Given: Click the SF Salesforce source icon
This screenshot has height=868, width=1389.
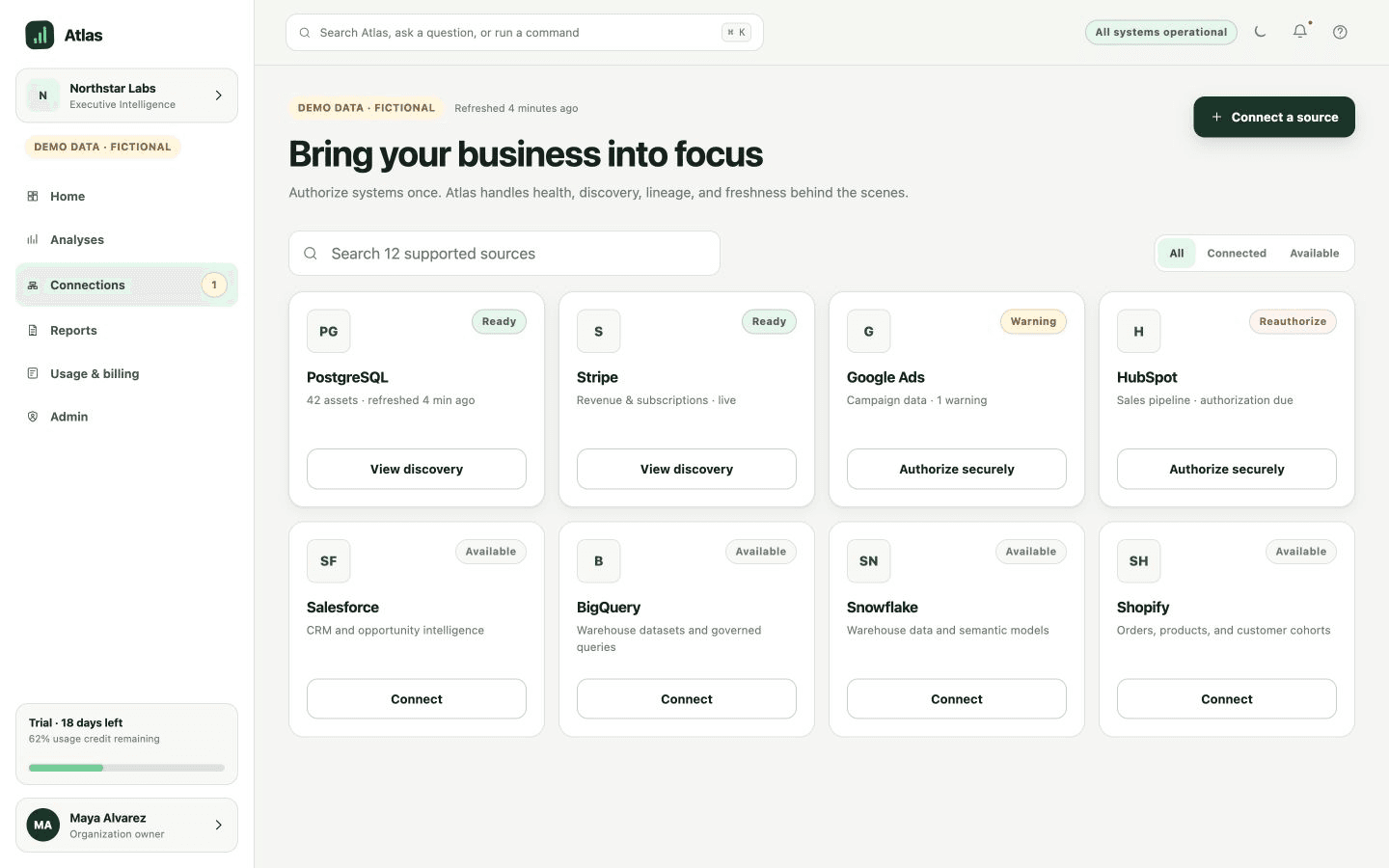Looking at the screenshot, I should tap(329, 561).
